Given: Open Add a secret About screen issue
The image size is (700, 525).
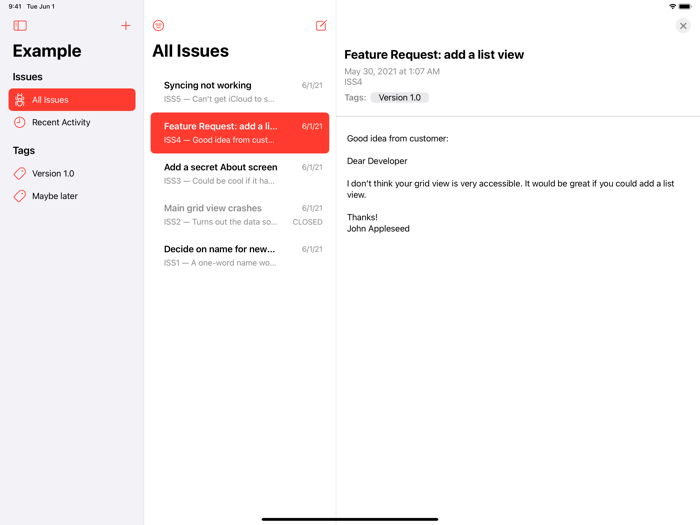Looking at the screenshot, I should tap(240, 174).
